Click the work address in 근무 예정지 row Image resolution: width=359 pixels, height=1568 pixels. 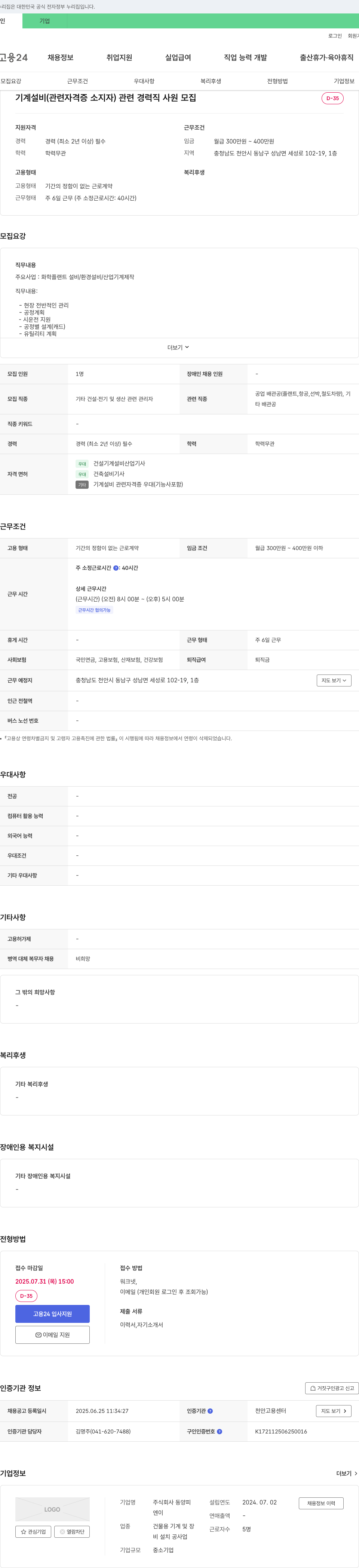(137, 680)
